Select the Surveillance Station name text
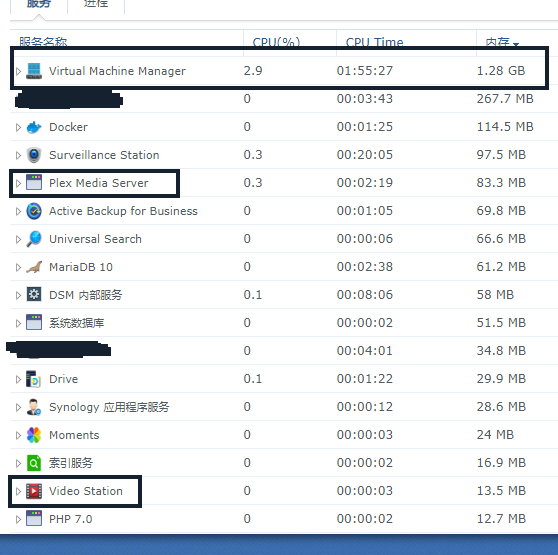The width and height of the screenshot is (558, 555). pos(104,155)
